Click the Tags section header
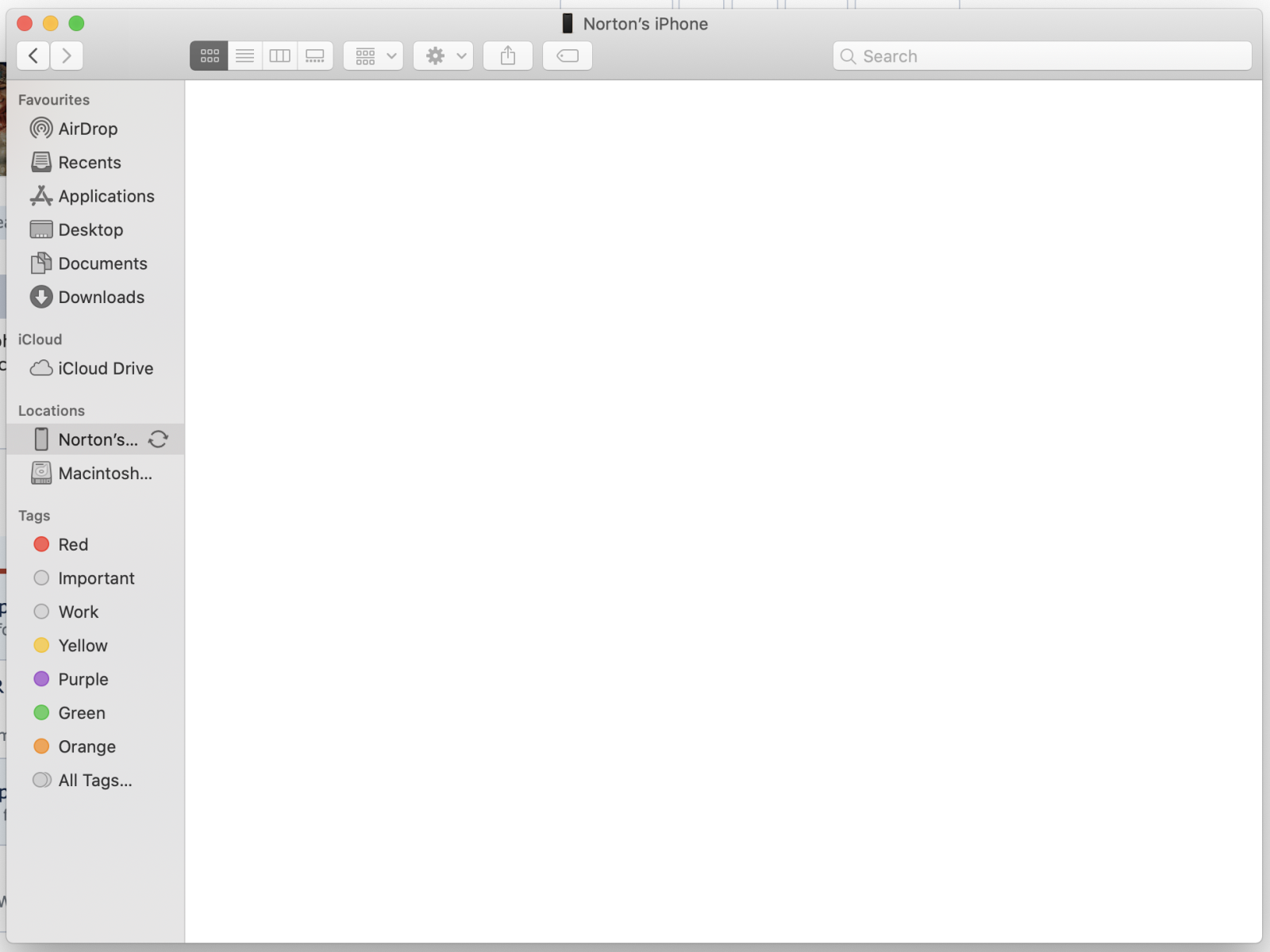This screenshot has height=952, width=1270. [34, 516]
